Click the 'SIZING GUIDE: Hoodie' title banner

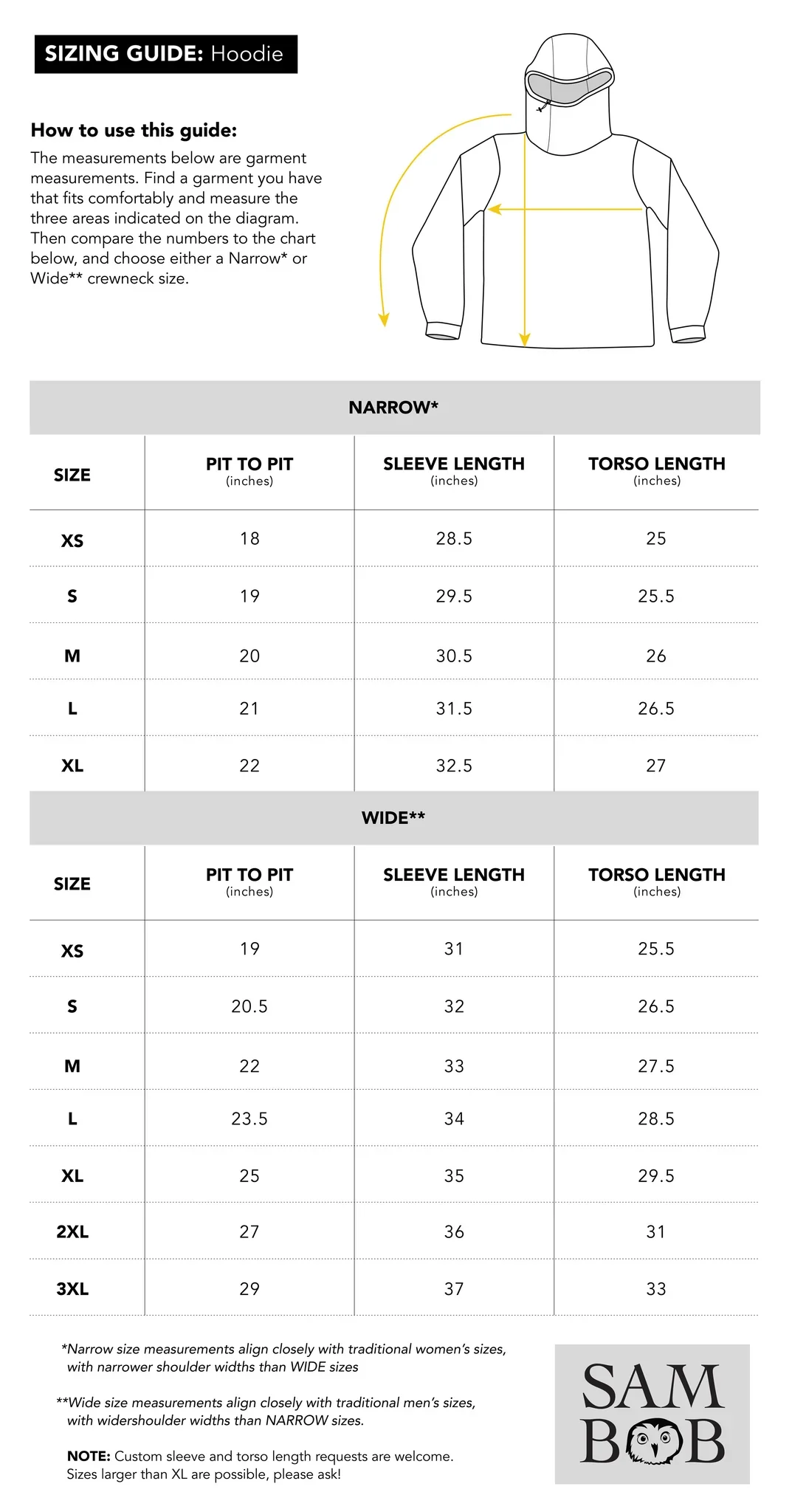pyautogui.click(x=165, y=54)
